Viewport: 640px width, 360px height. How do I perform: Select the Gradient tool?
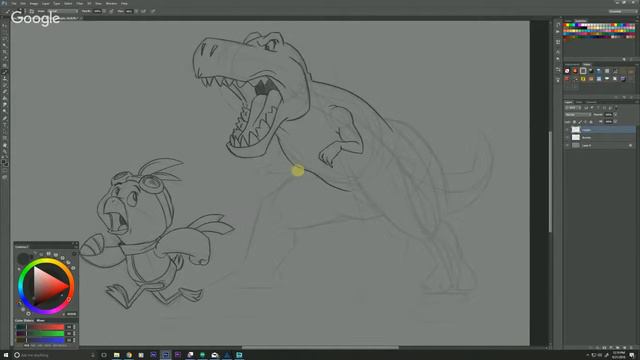tap(5, 98)
